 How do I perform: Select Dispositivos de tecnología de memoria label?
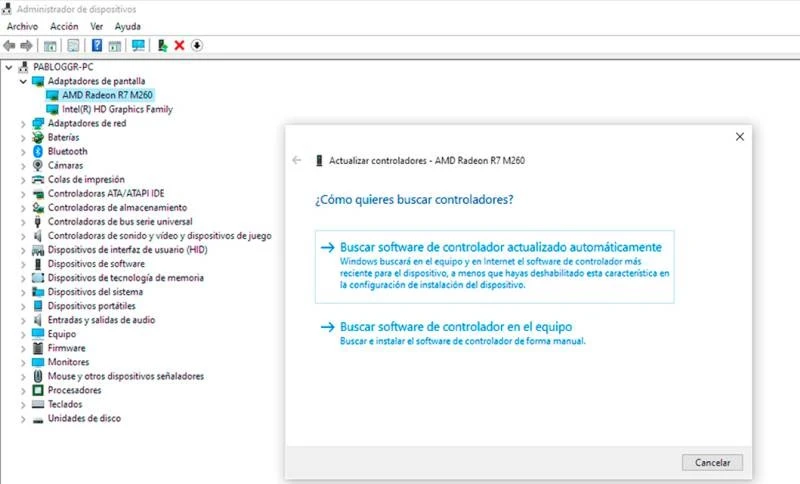pos(126,278)
